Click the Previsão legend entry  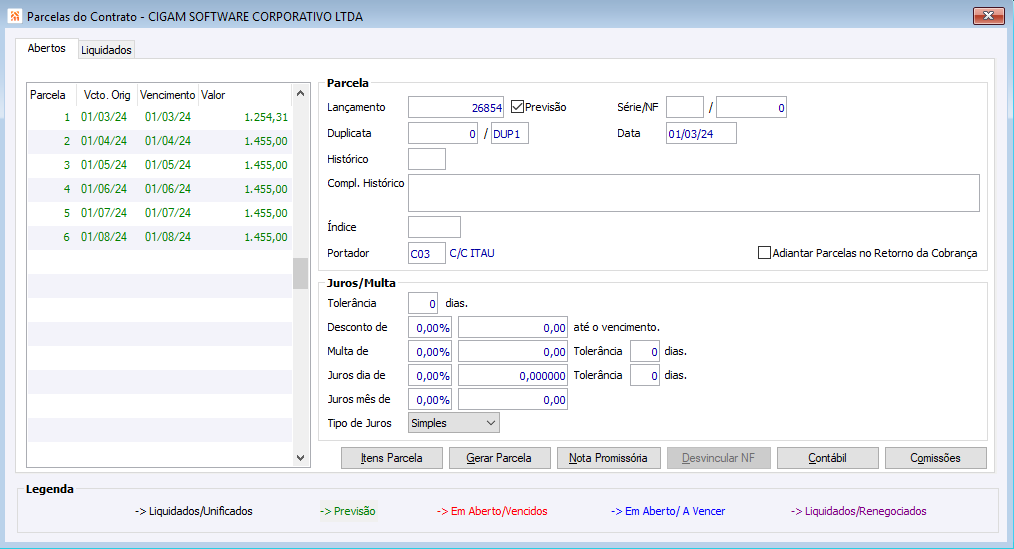(x=348, y=511)
